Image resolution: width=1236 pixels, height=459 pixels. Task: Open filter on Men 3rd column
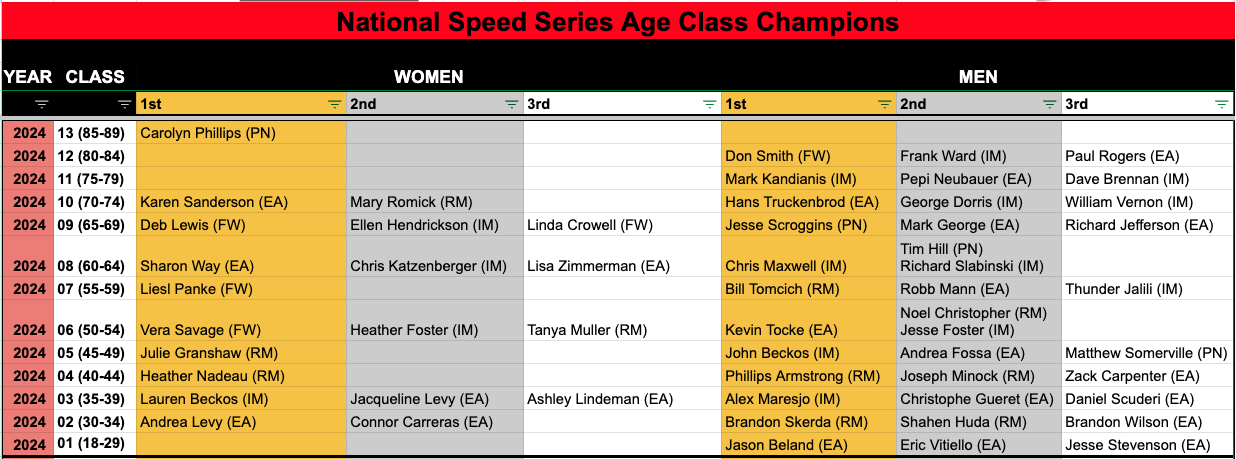pos(1221,104)
